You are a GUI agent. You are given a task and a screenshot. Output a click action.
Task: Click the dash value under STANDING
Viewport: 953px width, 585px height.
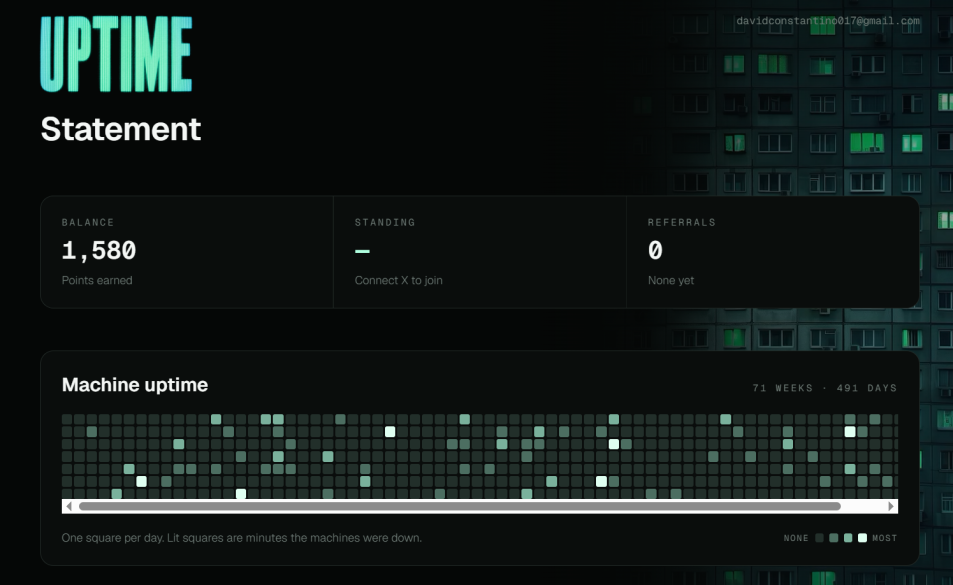click(x=362, y=251)
